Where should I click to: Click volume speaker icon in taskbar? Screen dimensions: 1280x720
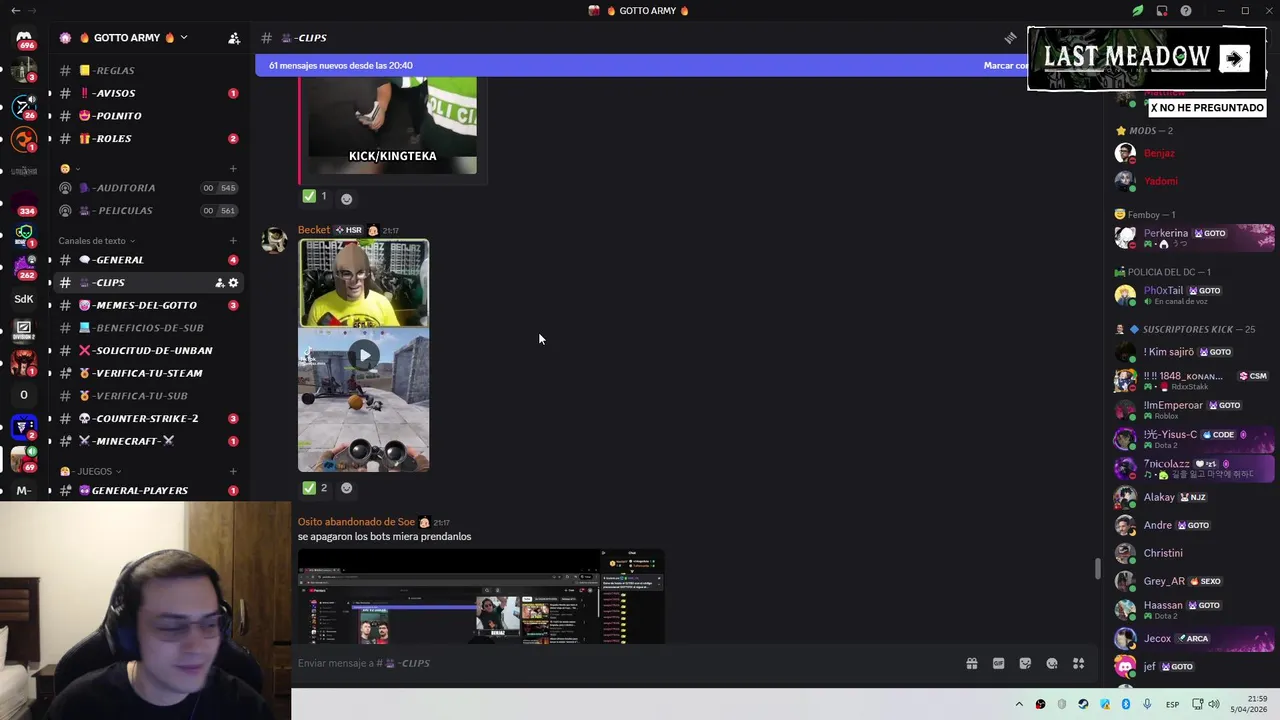coord(1214,704)
